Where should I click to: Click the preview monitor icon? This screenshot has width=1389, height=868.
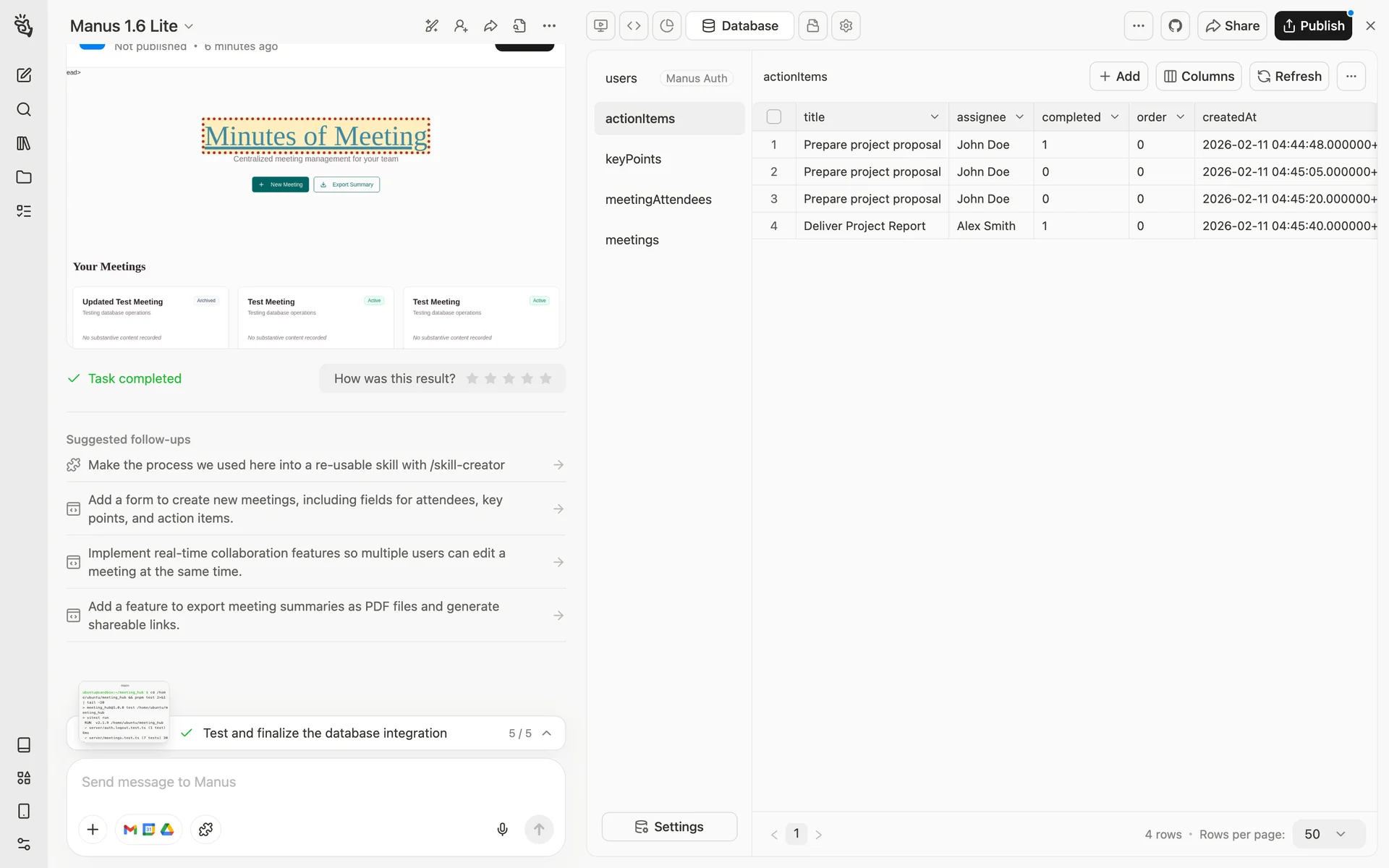tap(600, 26)
